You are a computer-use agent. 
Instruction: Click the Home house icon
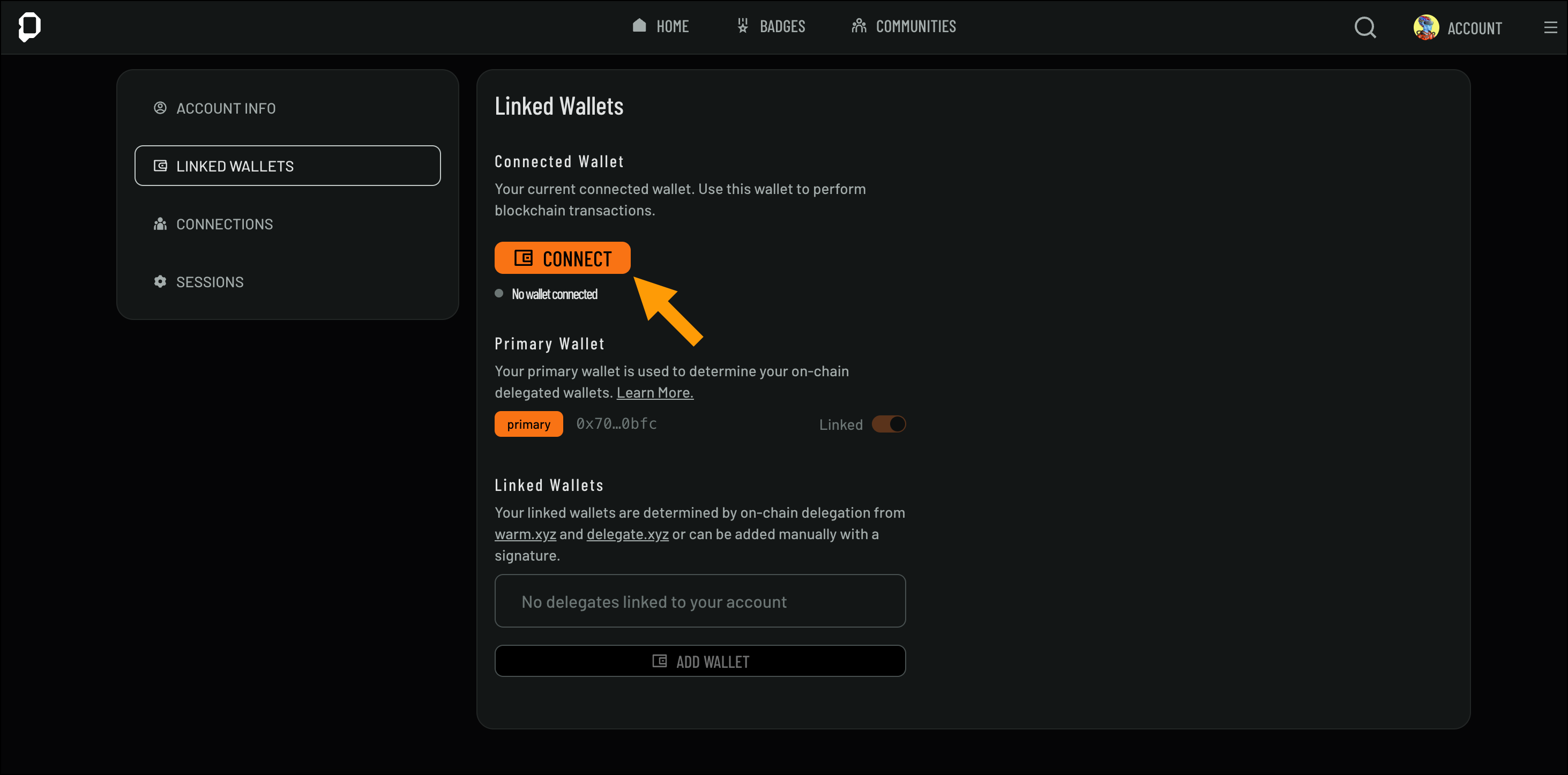tap(639, 26)
